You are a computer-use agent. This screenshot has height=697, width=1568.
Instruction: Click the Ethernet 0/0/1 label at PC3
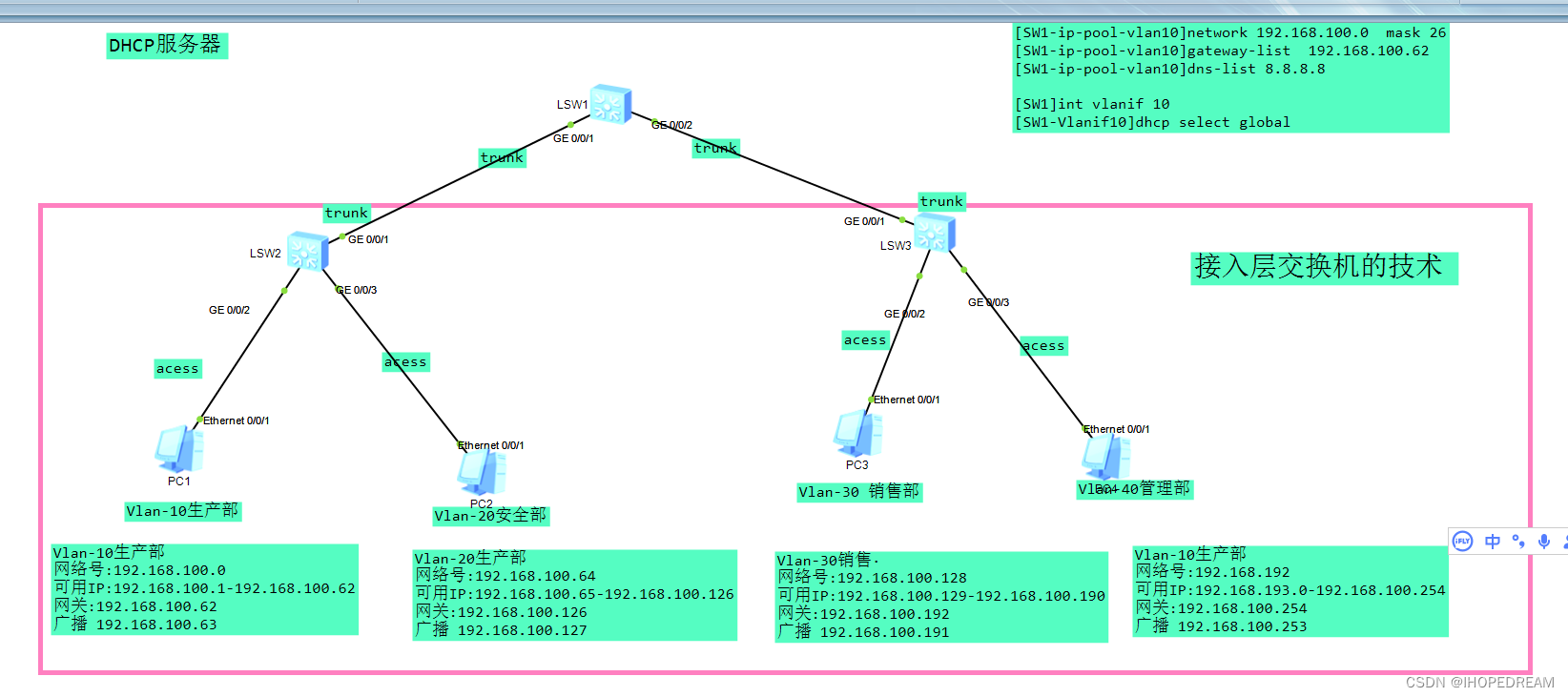click(907, 400)
